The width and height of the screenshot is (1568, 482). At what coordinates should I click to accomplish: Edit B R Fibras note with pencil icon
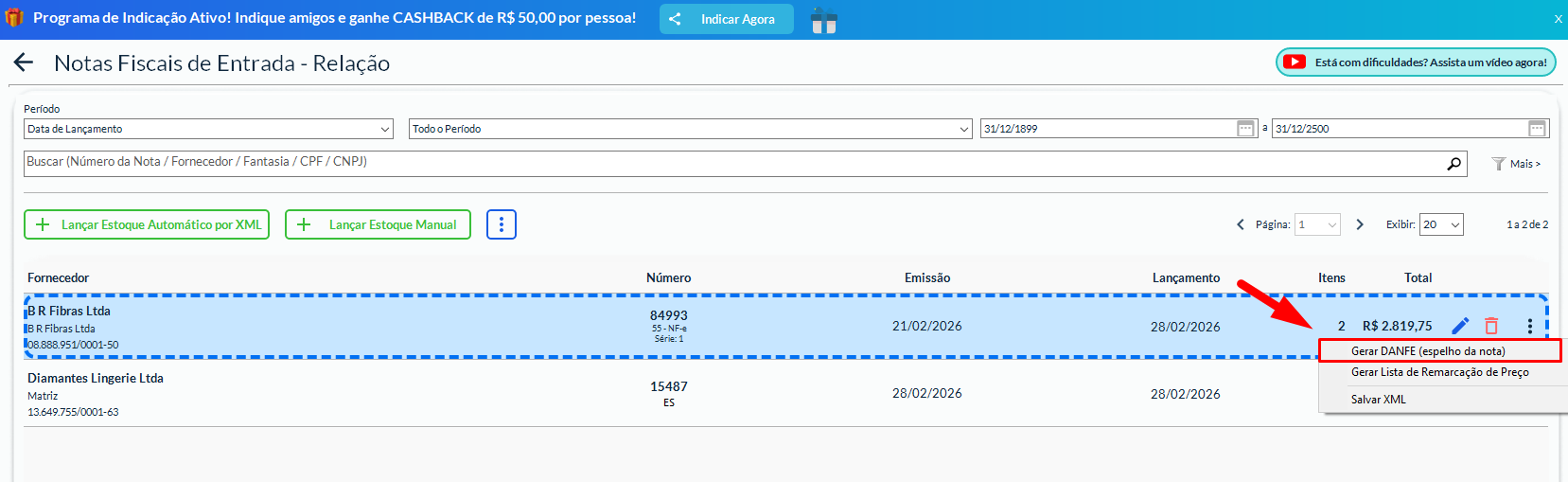pyautogui.click(x=1460, y=326)
